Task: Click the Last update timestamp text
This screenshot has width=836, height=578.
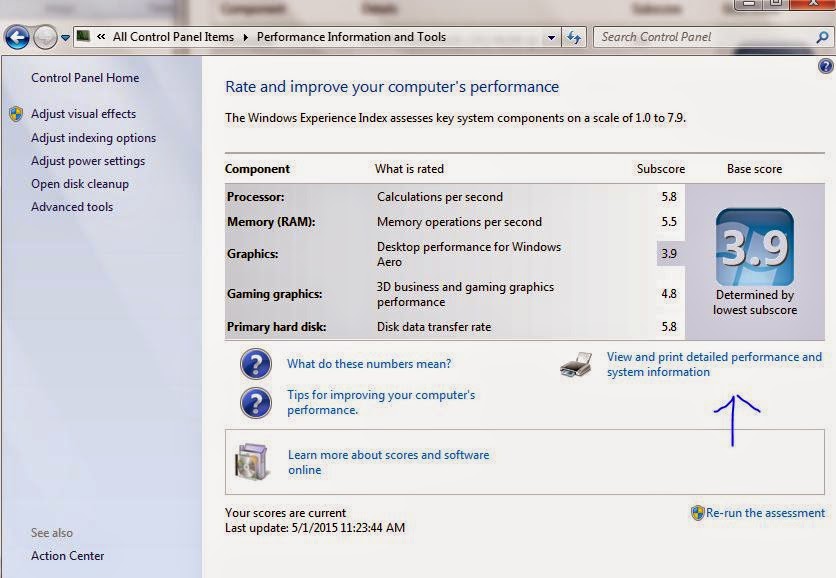Action: click(315, 528)
